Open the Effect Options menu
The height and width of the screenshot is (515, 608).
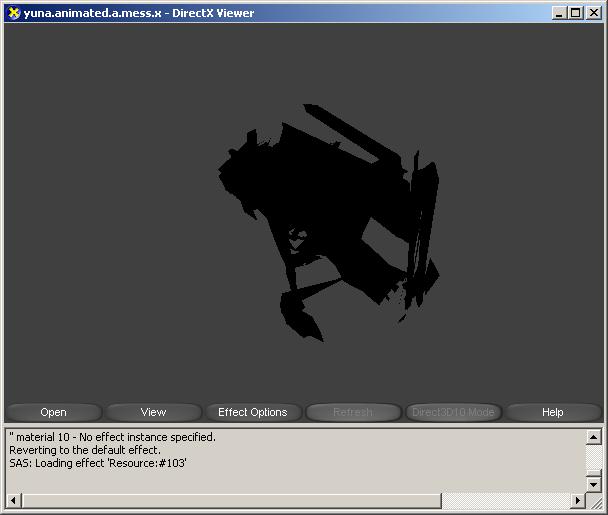pyautogui.click(x=253, y=412)
